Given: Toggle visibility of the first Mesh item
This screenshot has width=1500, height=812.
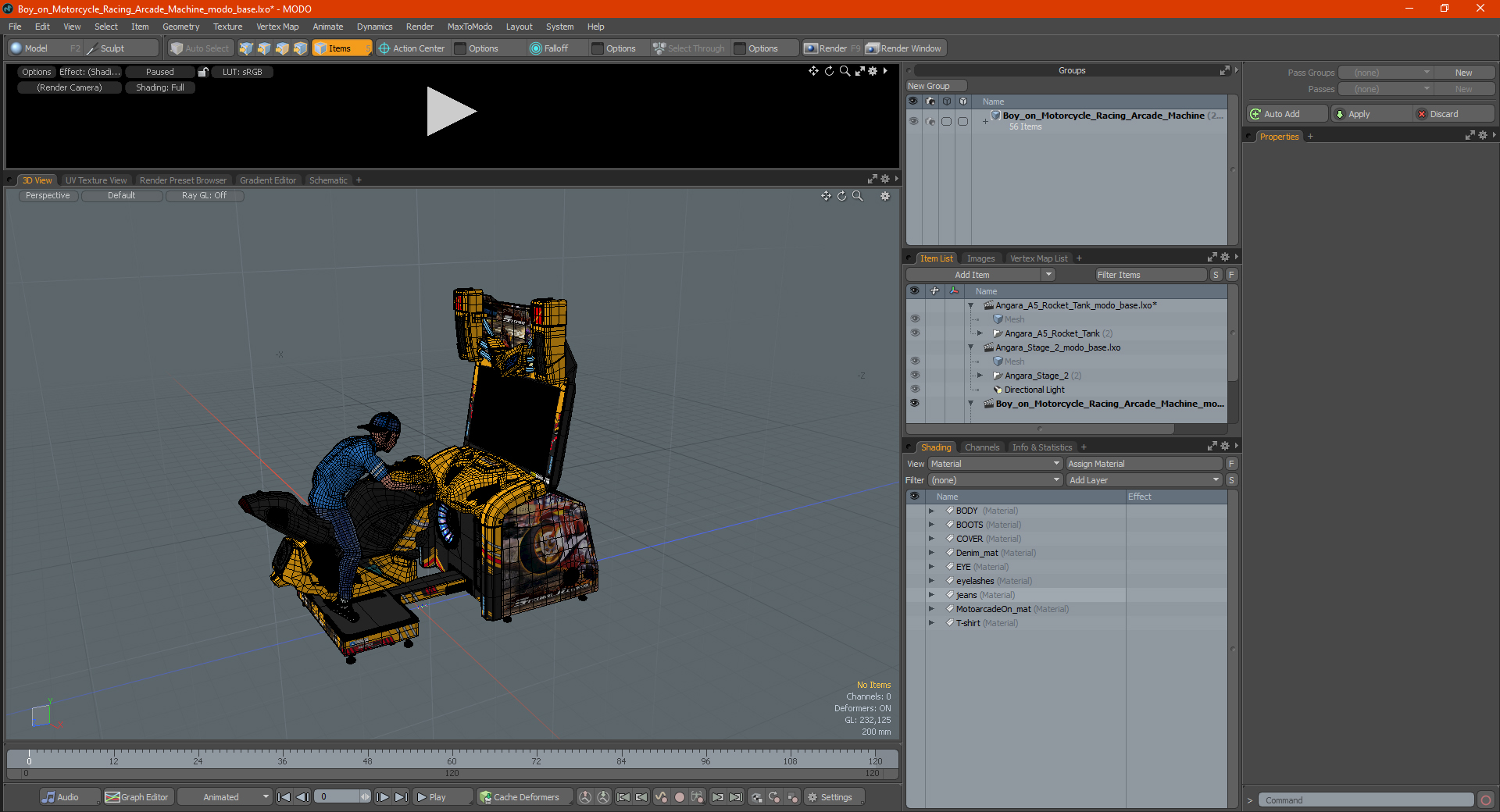Looking at the screenshot, I should coord(914,319).
